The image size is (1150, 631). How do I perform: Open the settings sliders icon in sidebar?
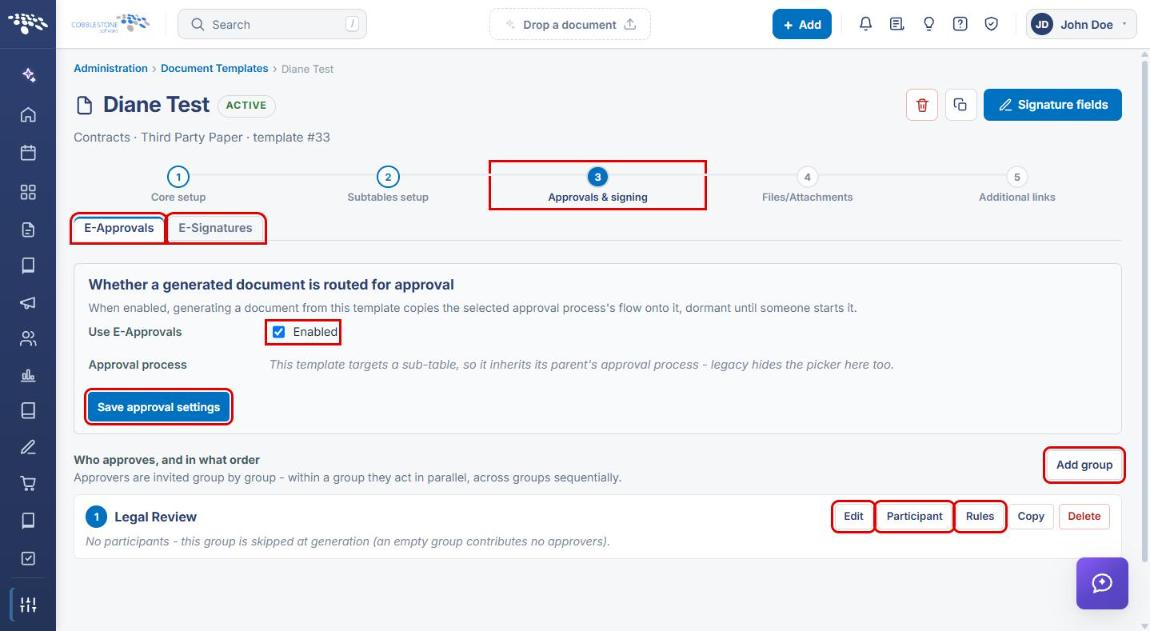[28, 605]
